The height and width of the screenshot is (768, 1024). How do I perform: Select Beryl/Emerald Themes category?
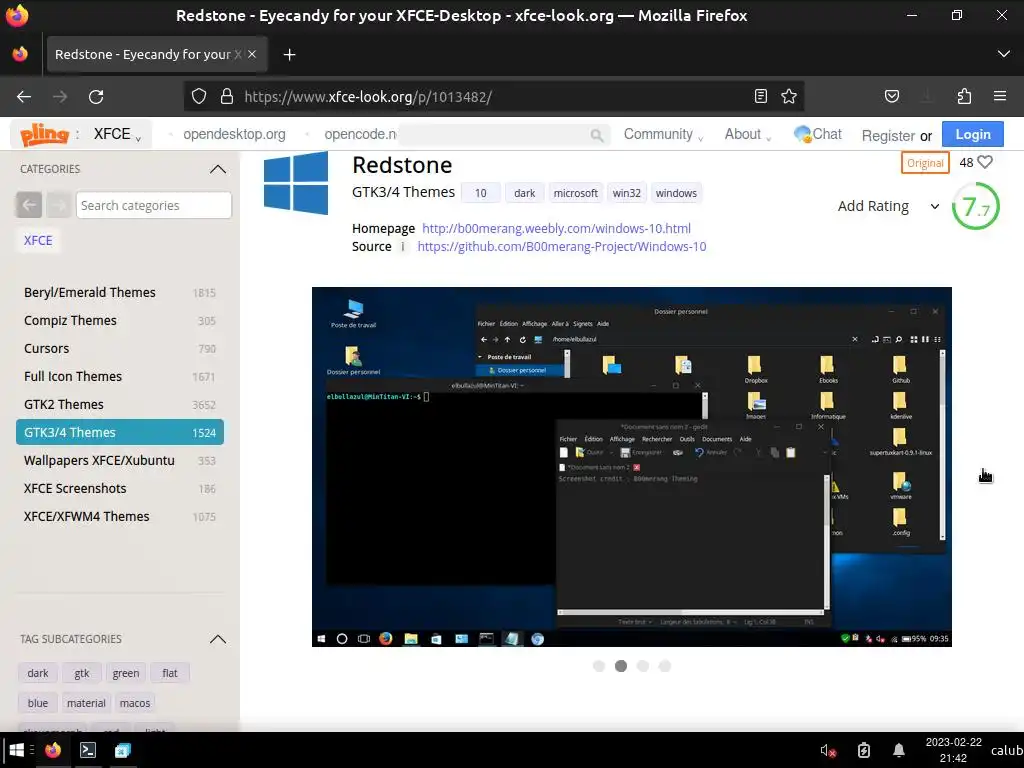120,293
